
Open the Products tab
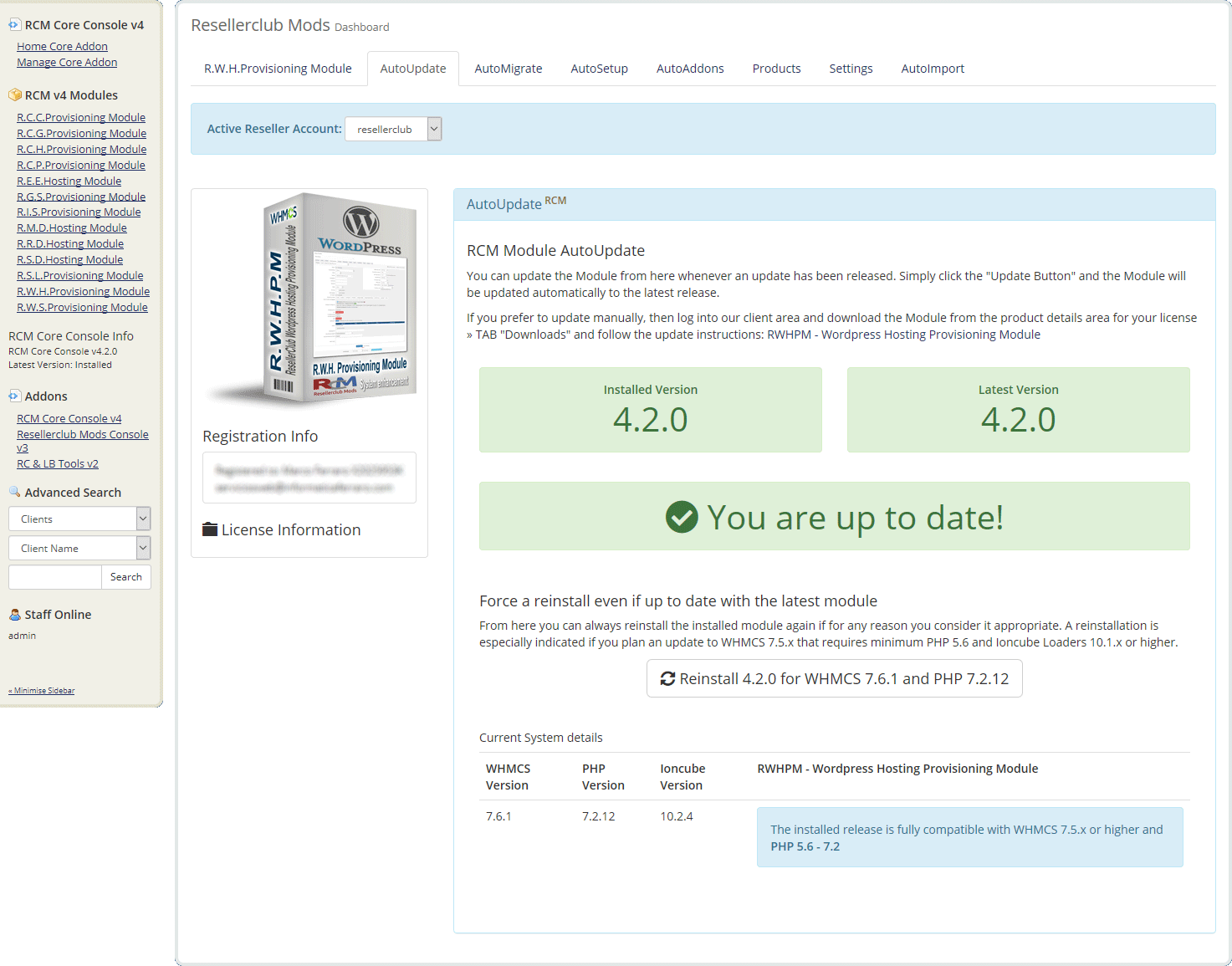tap(776, 69)
